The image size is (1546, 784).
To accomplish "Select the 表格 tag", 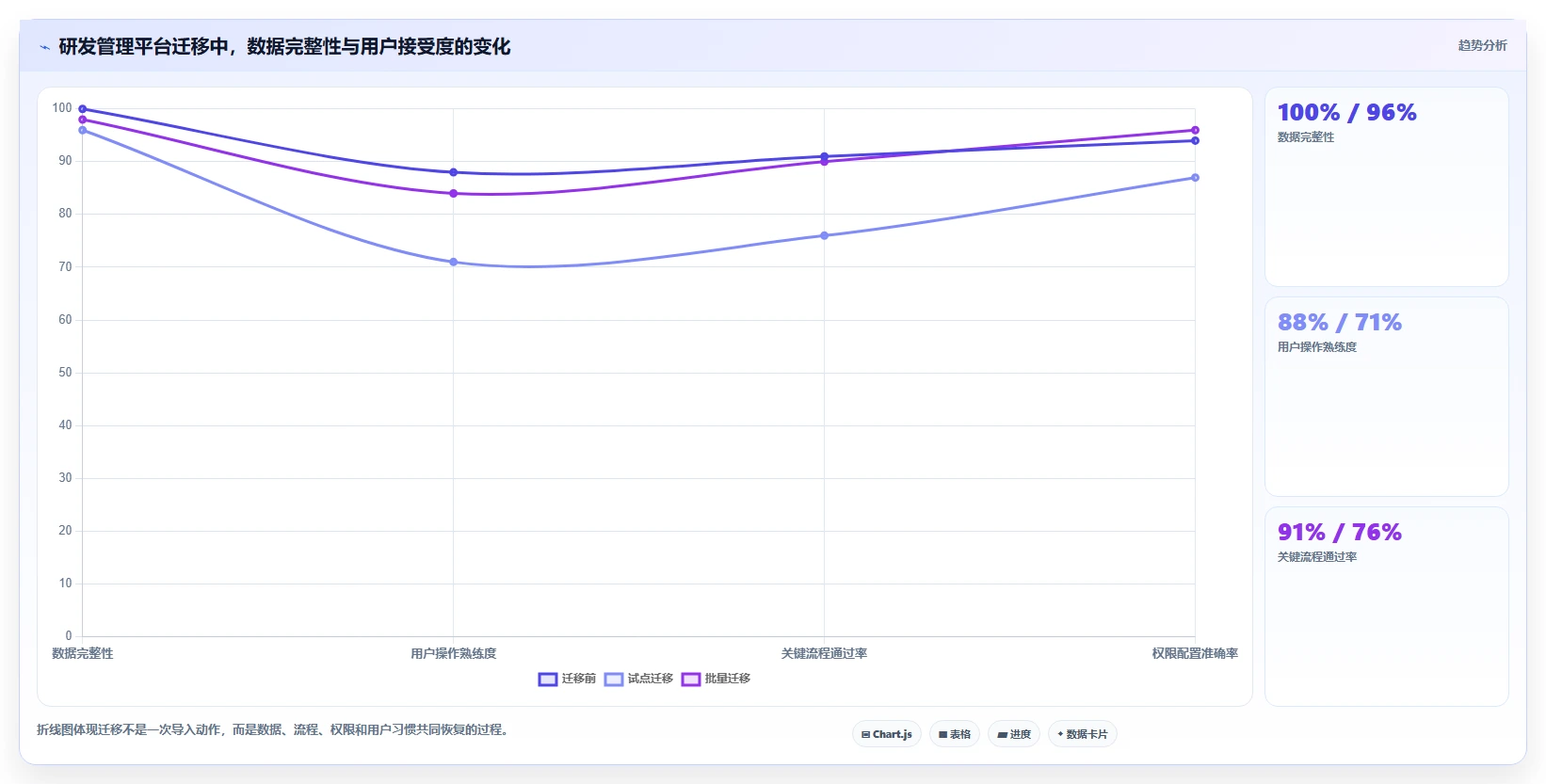I will pos(955,734).
